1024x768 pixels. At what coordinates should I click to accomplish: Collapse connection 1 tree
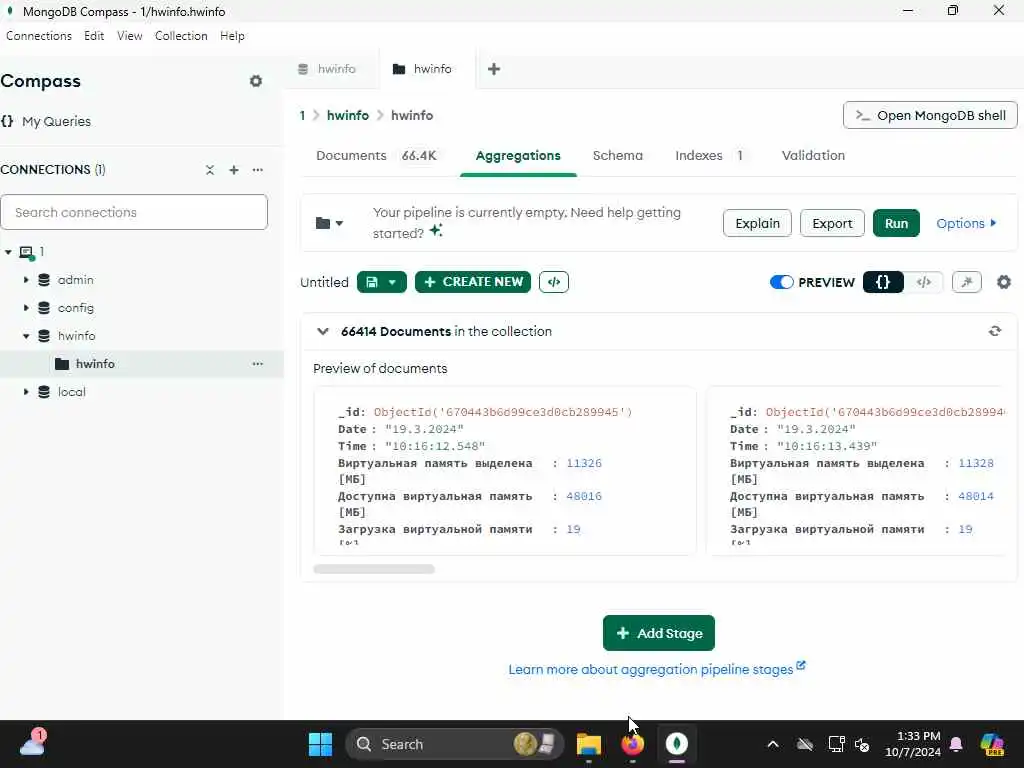[8, 251]
